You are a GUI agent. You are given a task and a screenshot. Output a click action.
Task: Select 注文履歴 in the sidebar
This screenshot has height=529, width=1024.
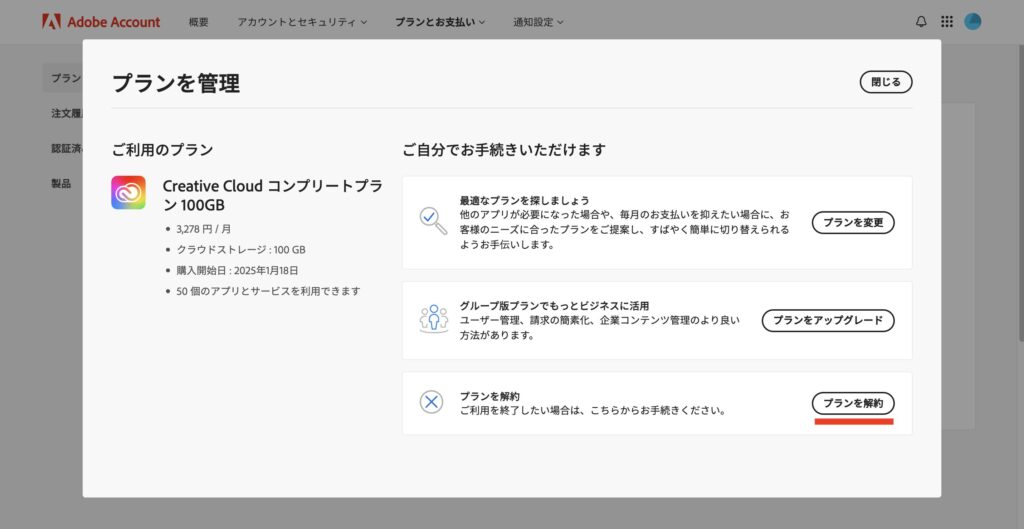(66, 113)
